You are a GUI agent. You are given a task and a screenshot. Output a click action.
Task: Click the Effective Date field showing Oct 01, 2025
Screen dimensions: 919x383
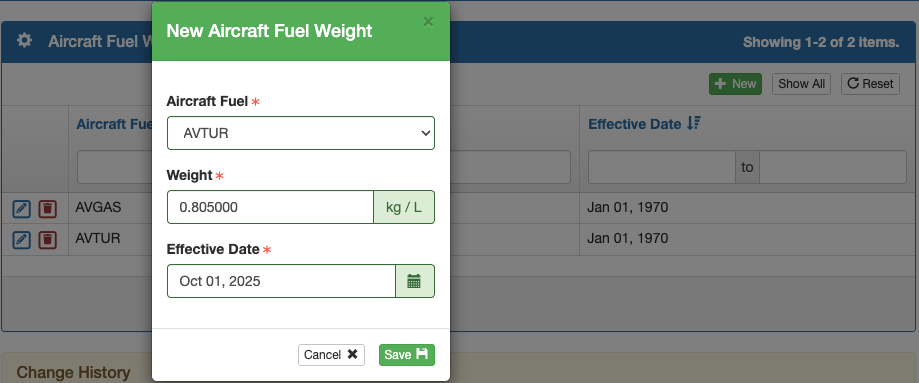pyautogui.click(x=281, y=281)
